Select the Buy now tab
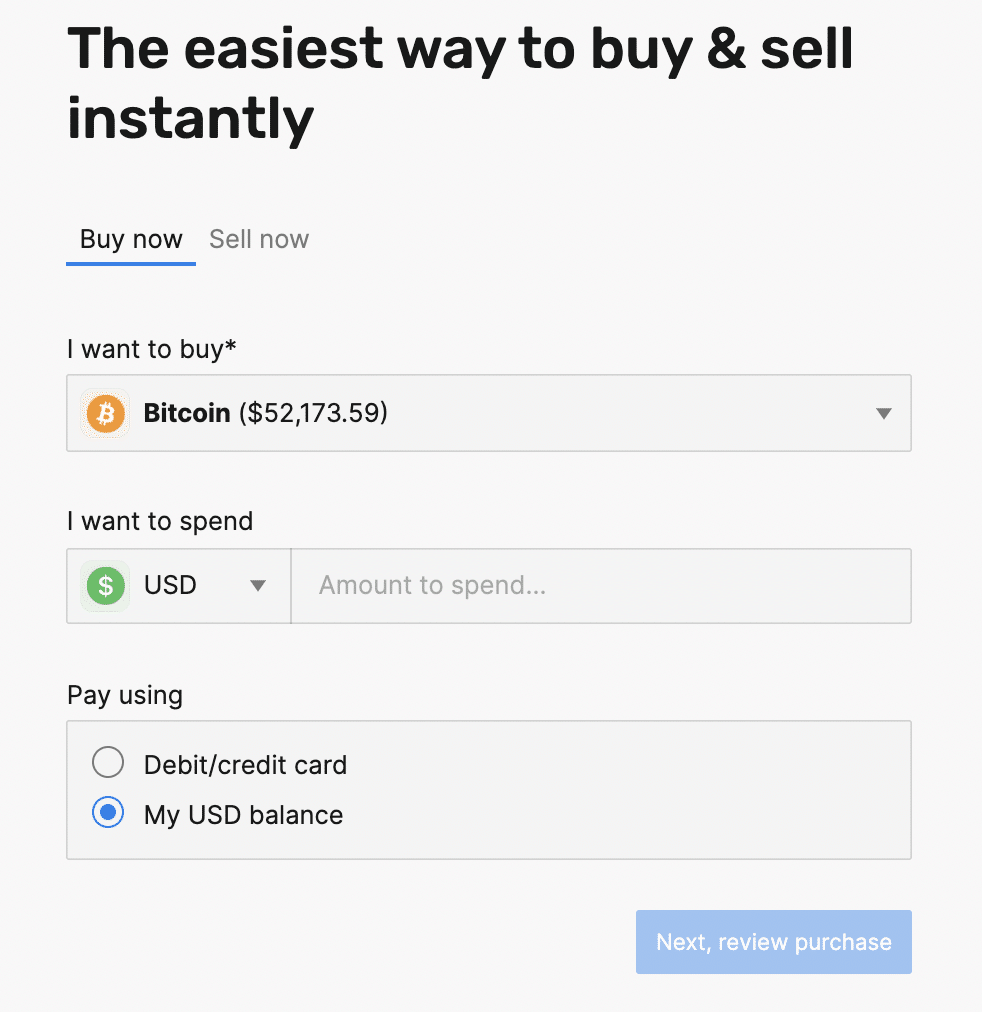982x1012 pixels. pos(131,239)
